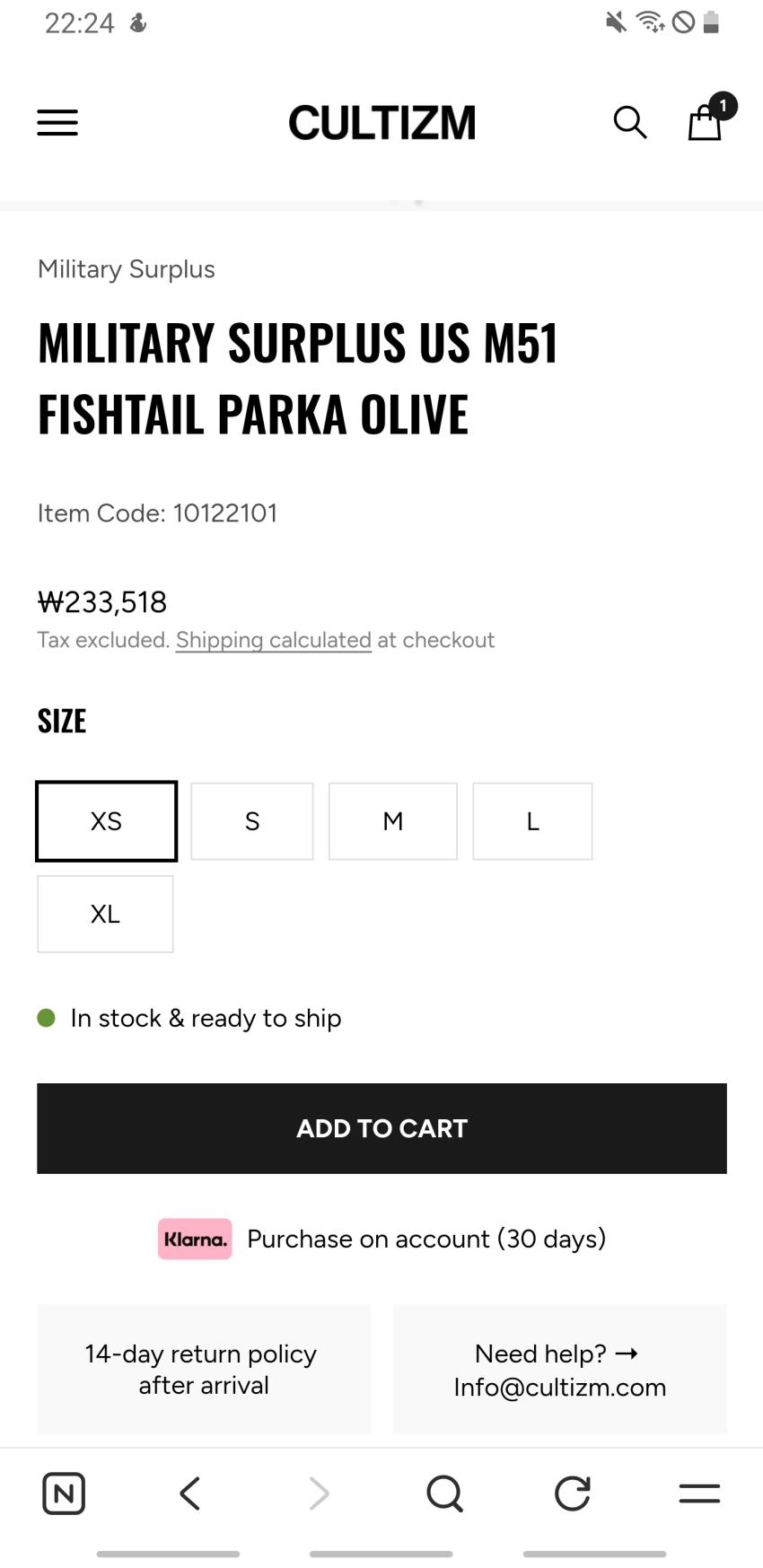Open the Shipping calculated link
Screen dimensions: 763x1568
point(273,640)
